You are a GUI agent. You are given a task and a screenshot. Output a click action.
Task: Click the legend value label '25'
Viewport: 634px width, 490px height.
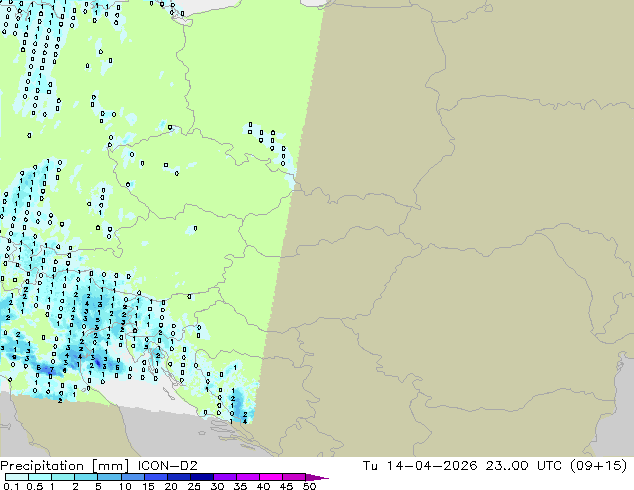click(x=194, y=486)
